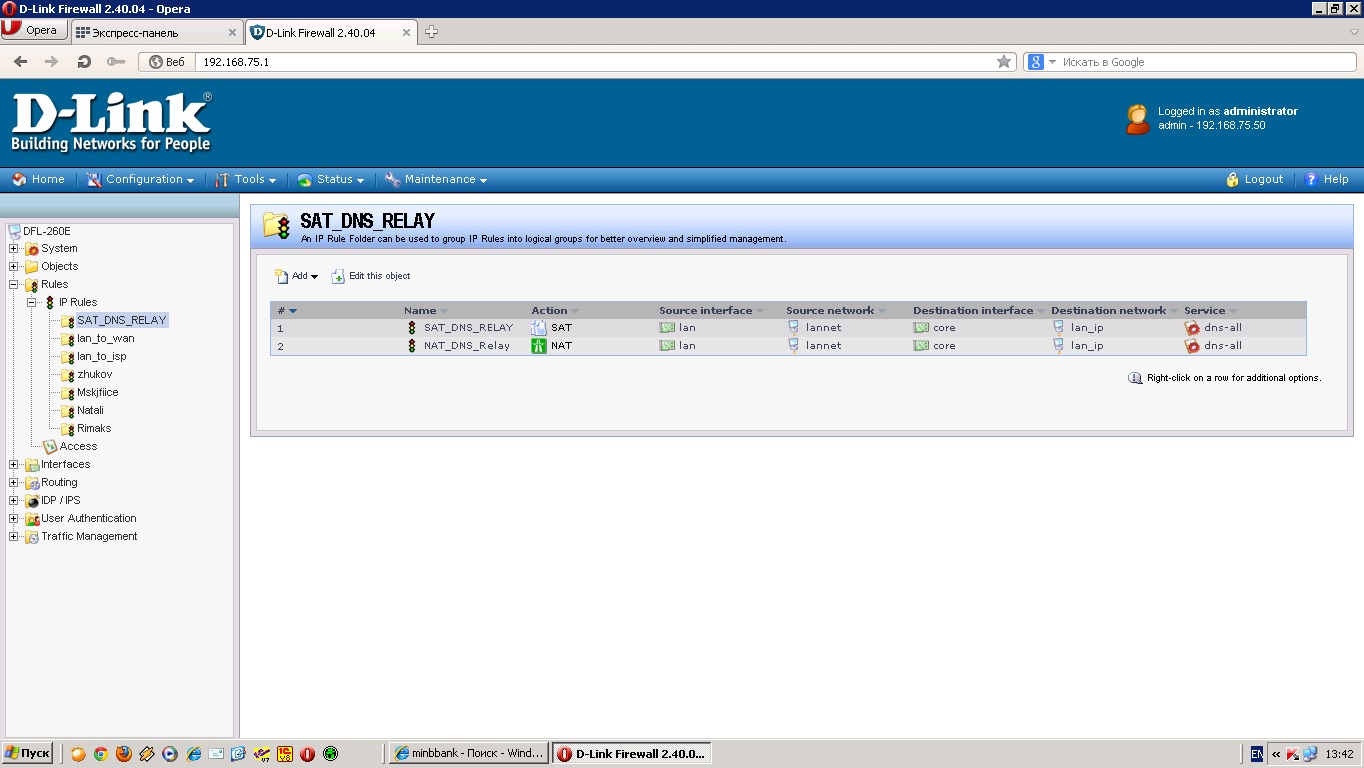This screenshot has height=768, width=1364.
Task: Close the D-Link Firewall browser tab
Action: click(406, 32)
